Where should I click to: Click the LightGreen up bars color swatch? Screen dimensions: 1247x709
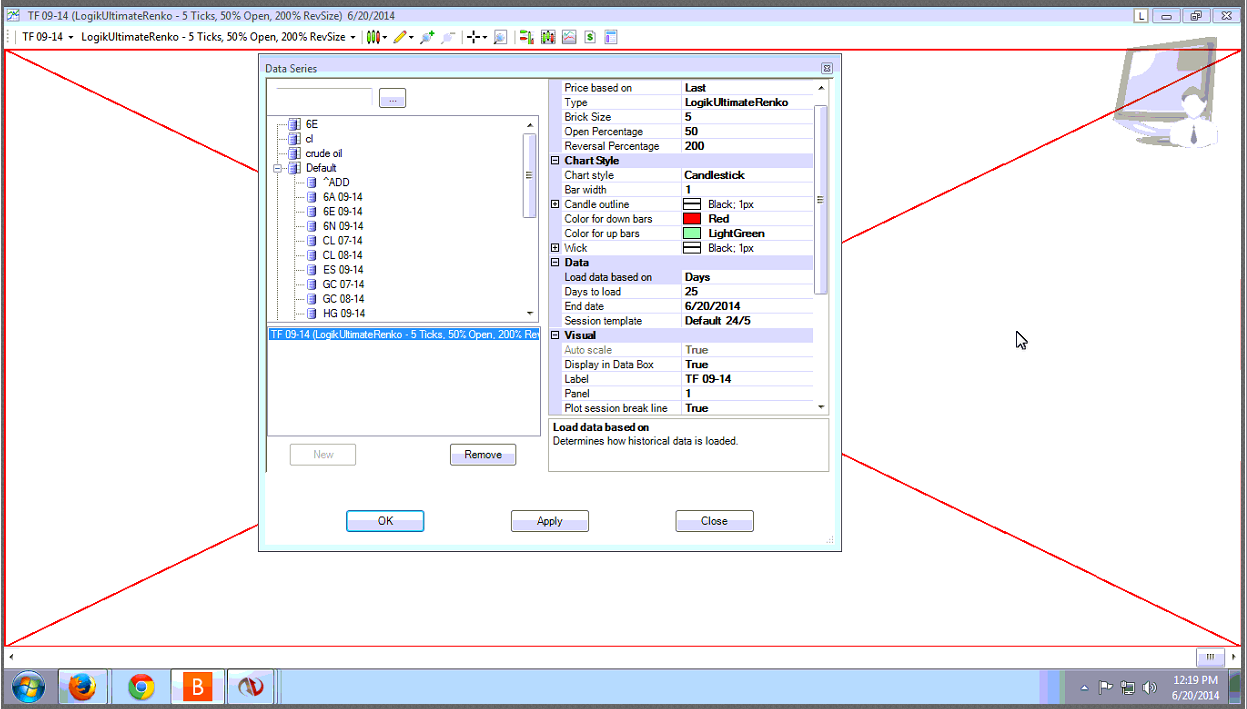point(691,233)
